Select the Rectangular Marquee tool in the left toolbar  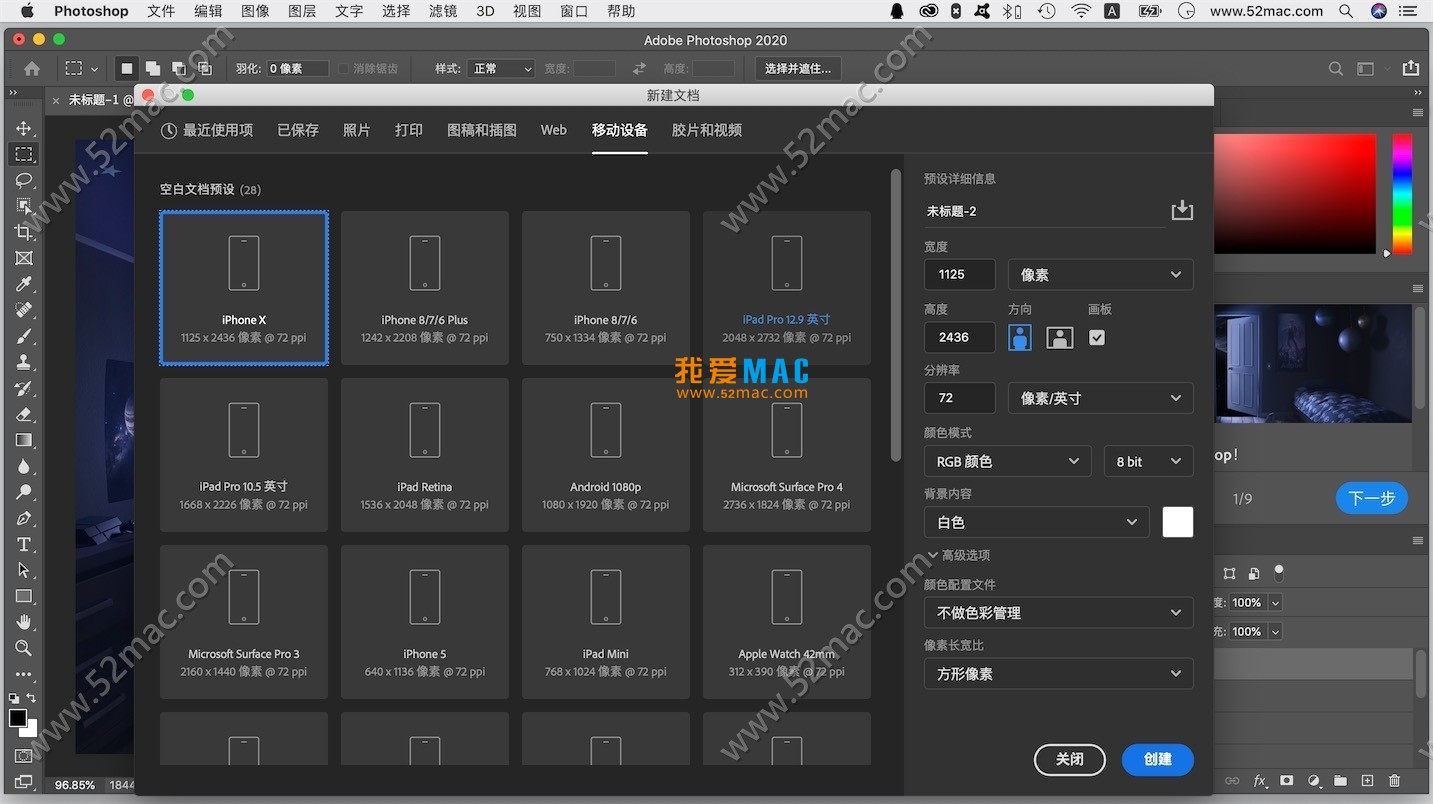tap(24, 154)
